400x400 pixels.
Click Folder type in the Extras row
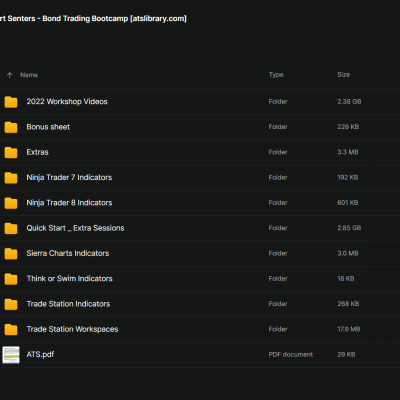pyautogui.click(x=278, y=152)
